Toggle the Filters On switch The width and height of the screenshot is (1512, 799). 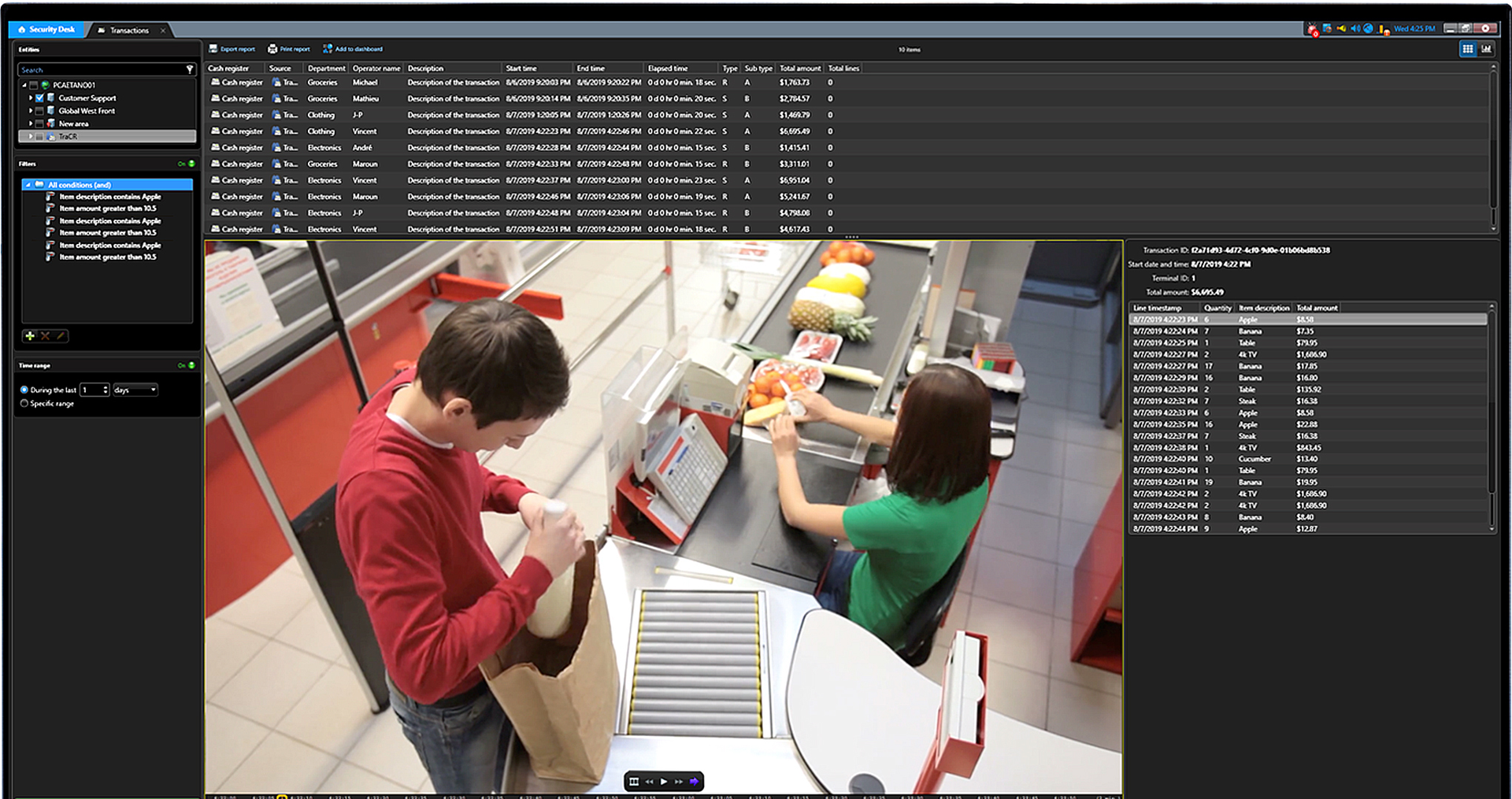click(190, 162)
